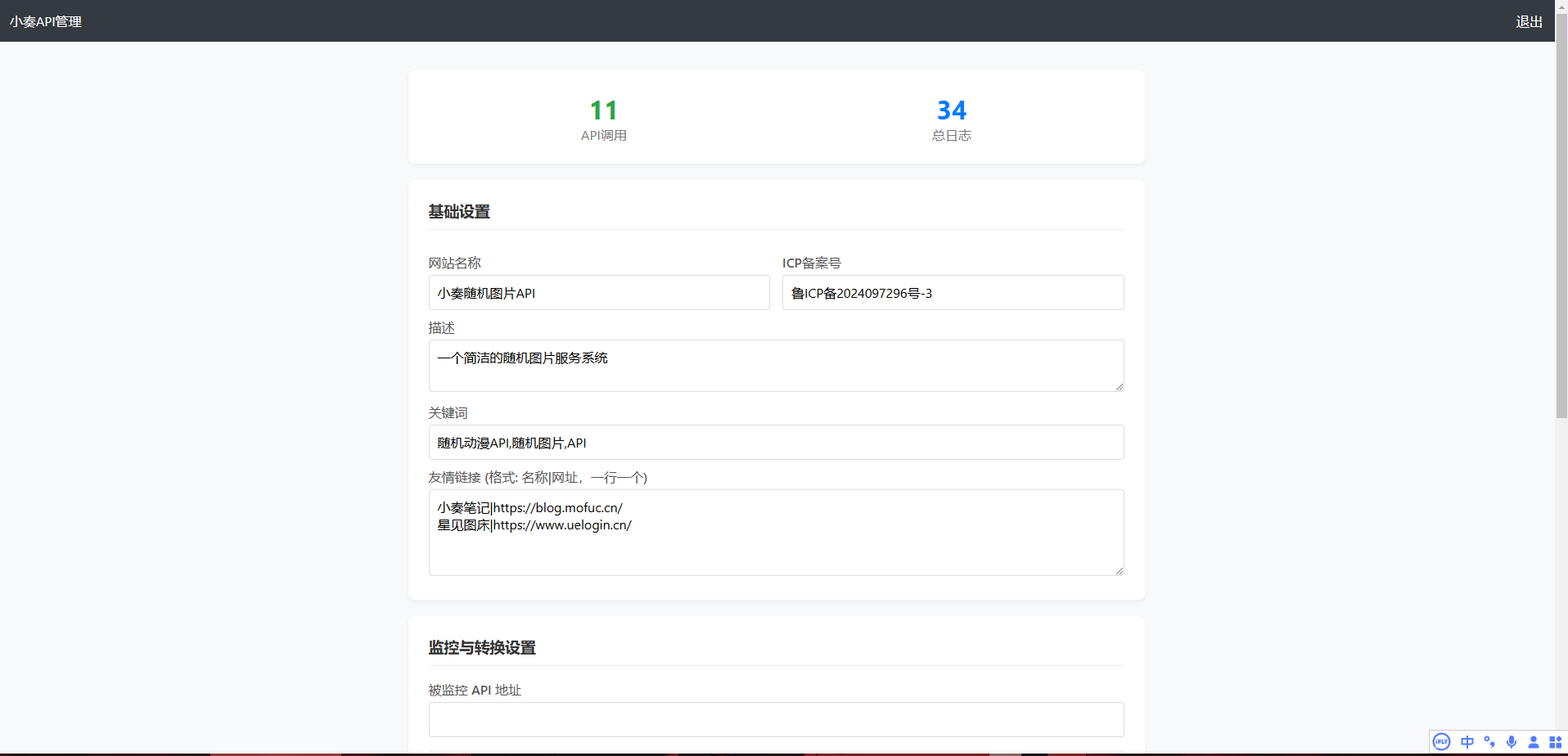
Task: Open the iFLY user account icon
Action: pos(1534,742)
